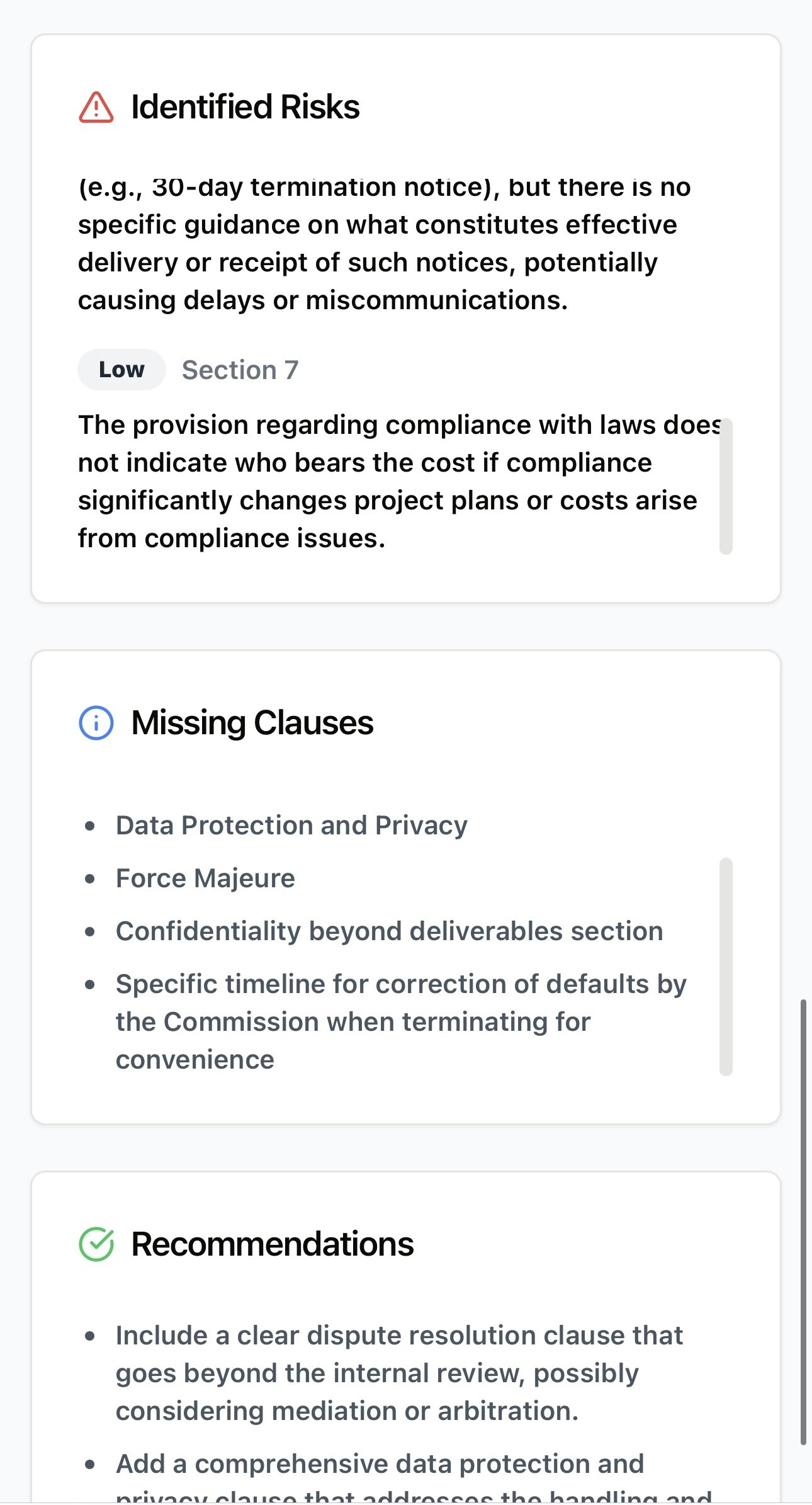Click the dispute resolution clause recommendation
Image resolution: width=812 pixels, height=1505 pixels.
coord(399,1373)
